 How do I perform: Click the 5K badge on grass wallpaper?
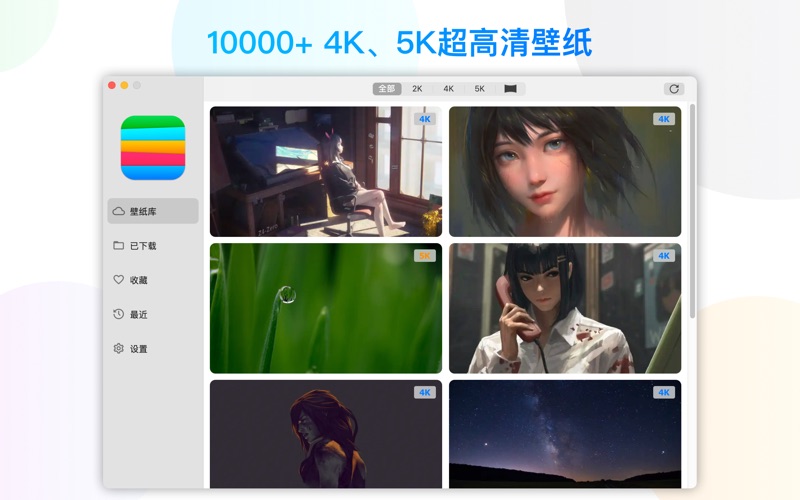click(425, 256)
